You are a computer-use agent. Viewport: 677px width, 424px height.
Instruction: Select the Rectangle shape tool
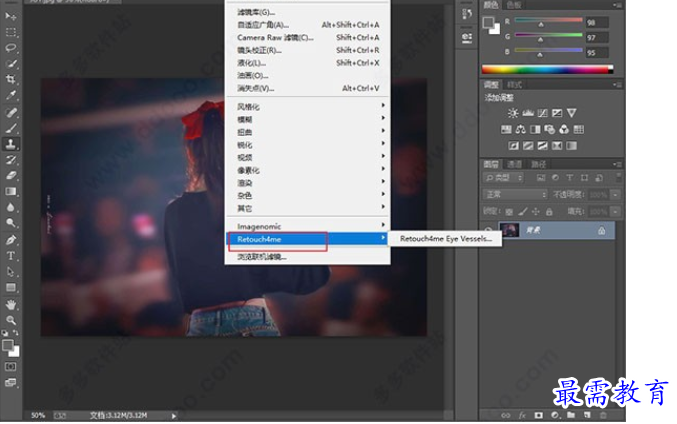coord(11,288)
